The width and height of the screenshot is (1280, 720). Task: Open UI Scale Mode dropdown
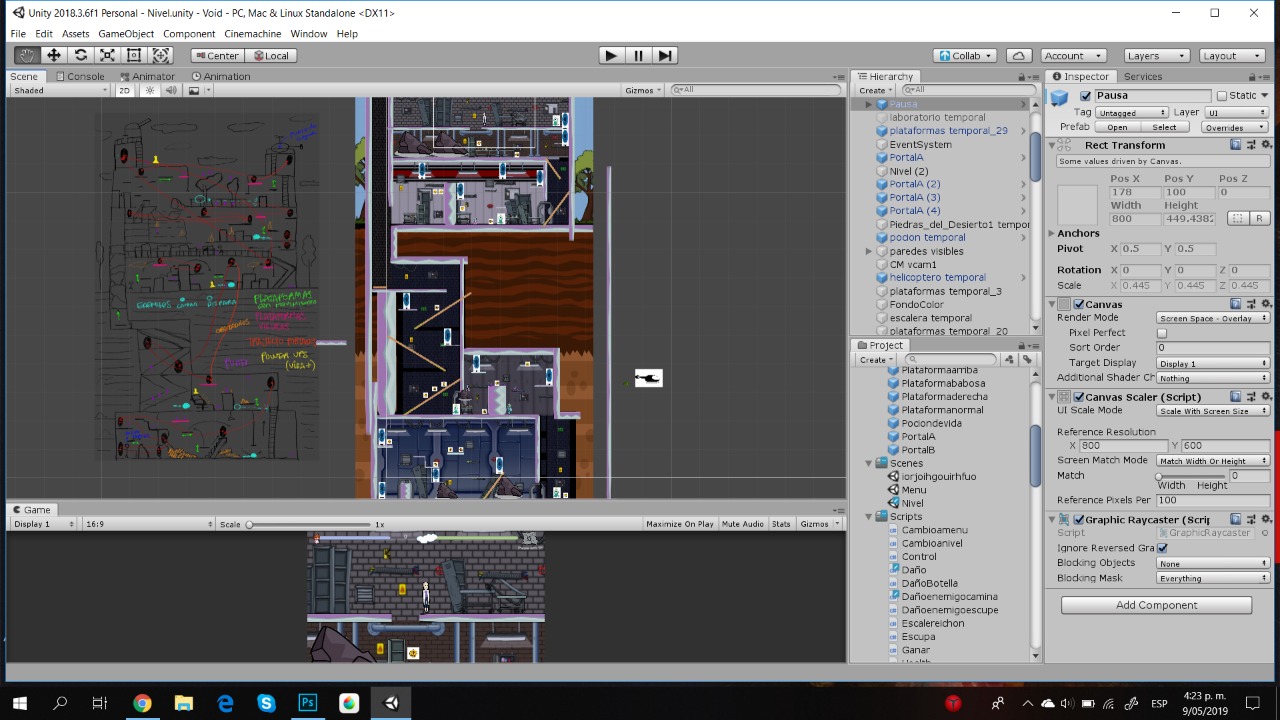click(x=1213, y=411)
